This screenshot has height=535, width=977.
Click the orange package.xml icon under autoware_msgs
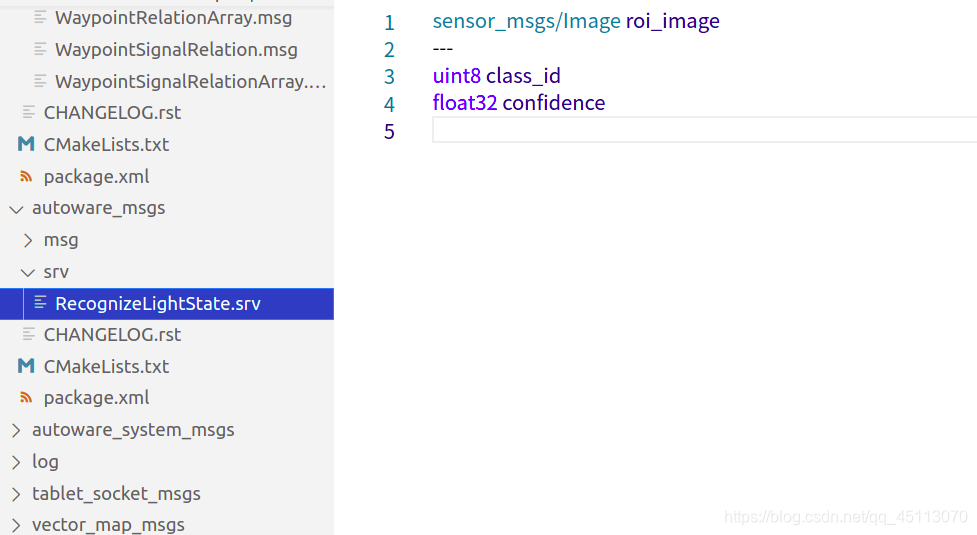pos(27,398)
